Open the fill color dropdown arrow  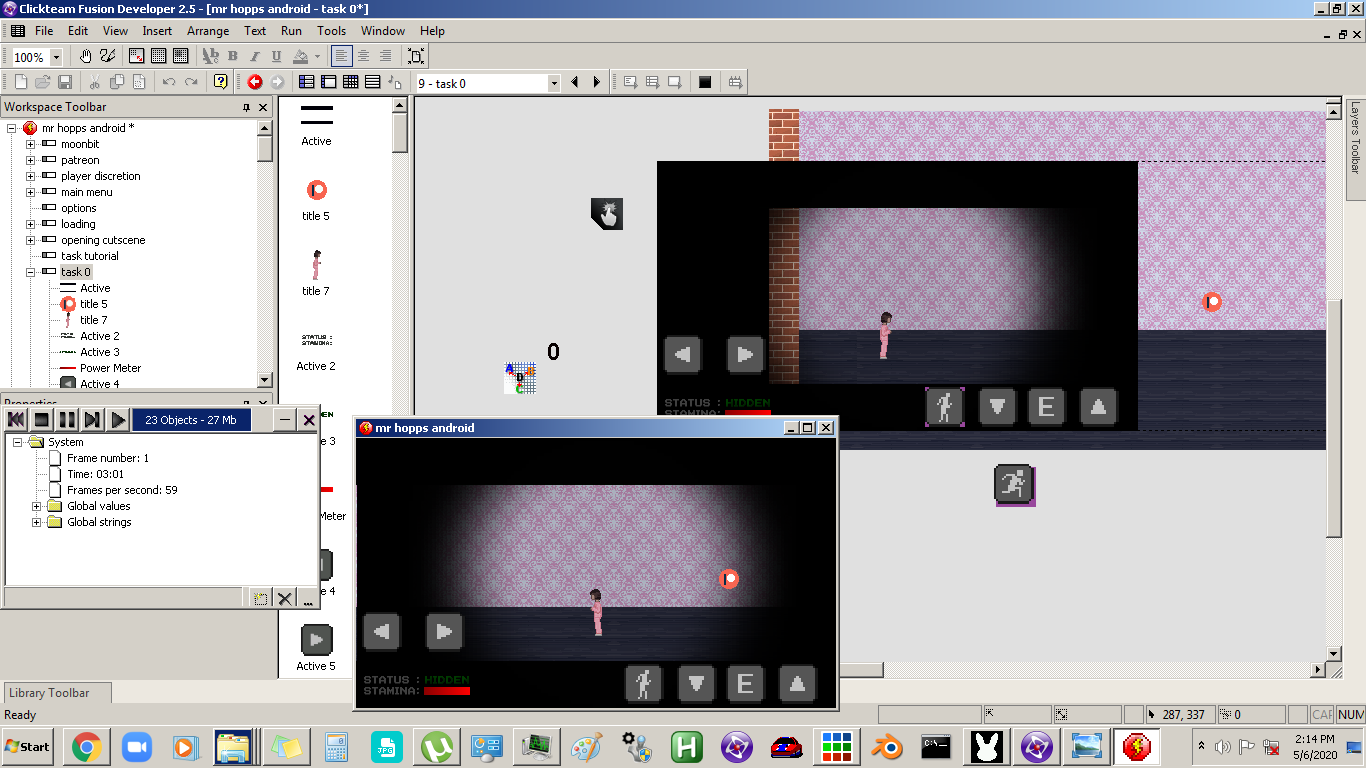(x=318, y=57)
